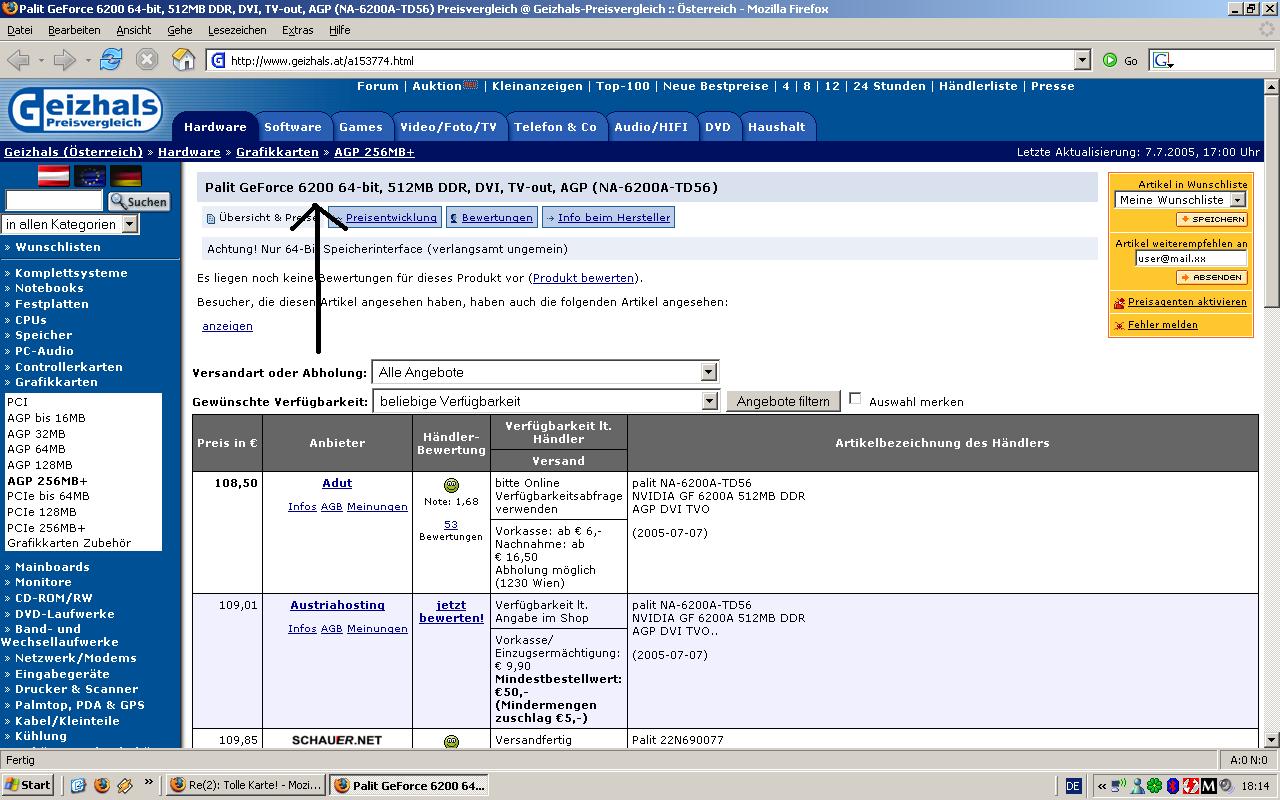Click the DE language indicator in taskbar
Screen dimensions: 1280x800
(x=1073, y=786)
